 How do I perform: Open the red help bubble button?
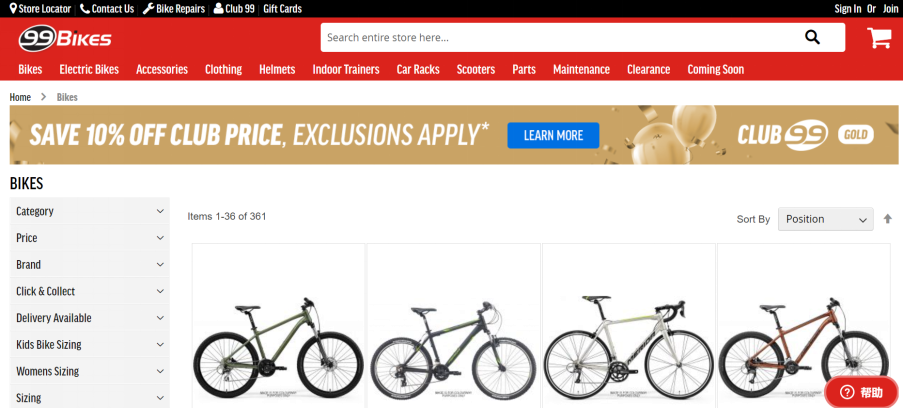[x=862, y=392]
